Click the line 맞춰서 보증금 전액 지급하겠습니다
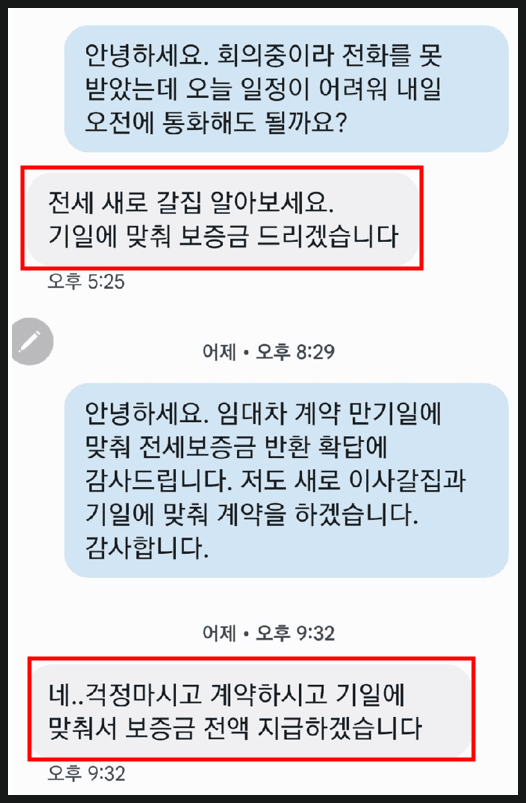This screenshot has height=803, width=526. coord(235,728)
